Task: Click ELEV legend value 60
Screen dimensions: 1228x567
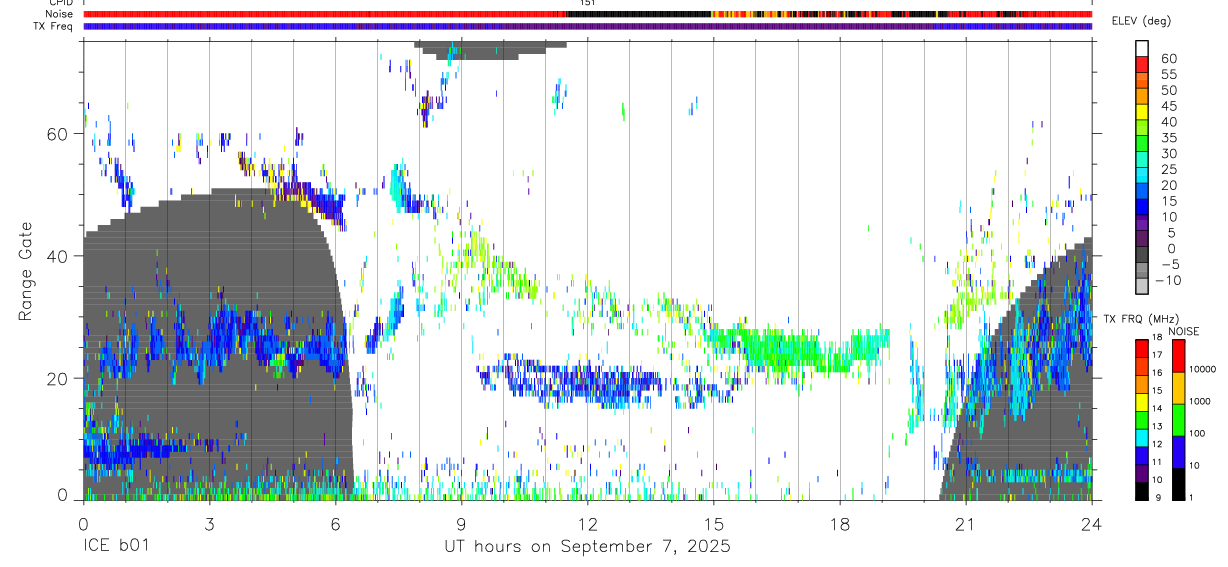Action: click(1168, 59)
